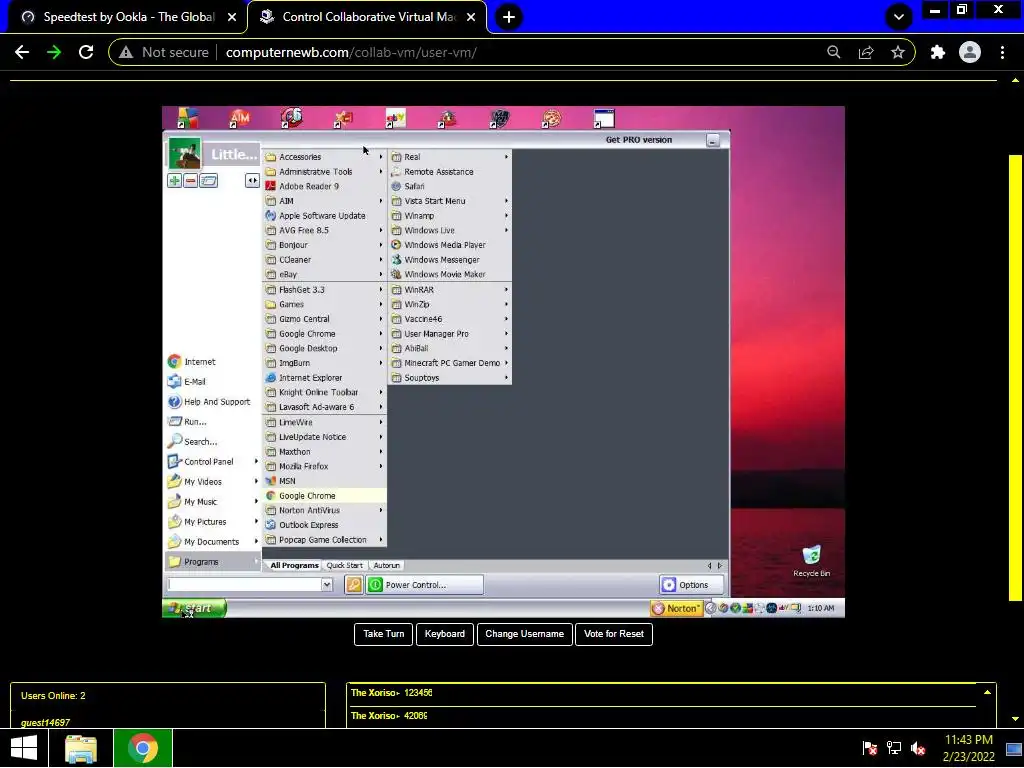This screenshot has width=1024, height=768.
Task: Bookmark this page with the star icon
Action: pos(898,52)
